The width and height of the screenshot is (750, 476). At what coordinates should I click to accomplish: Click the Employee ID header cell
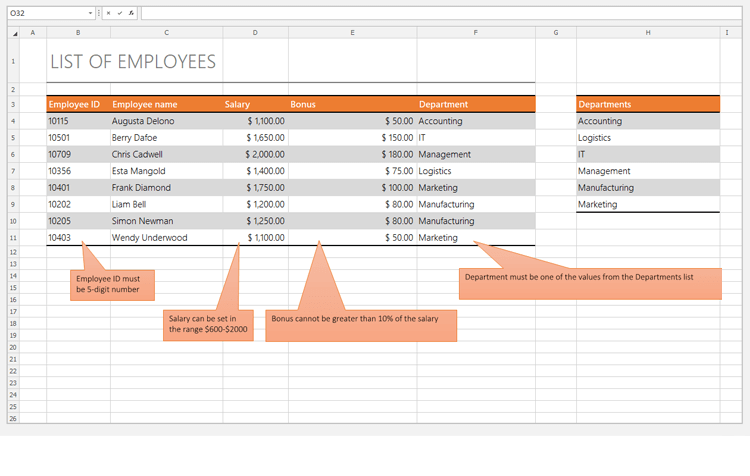coord(77,104)
